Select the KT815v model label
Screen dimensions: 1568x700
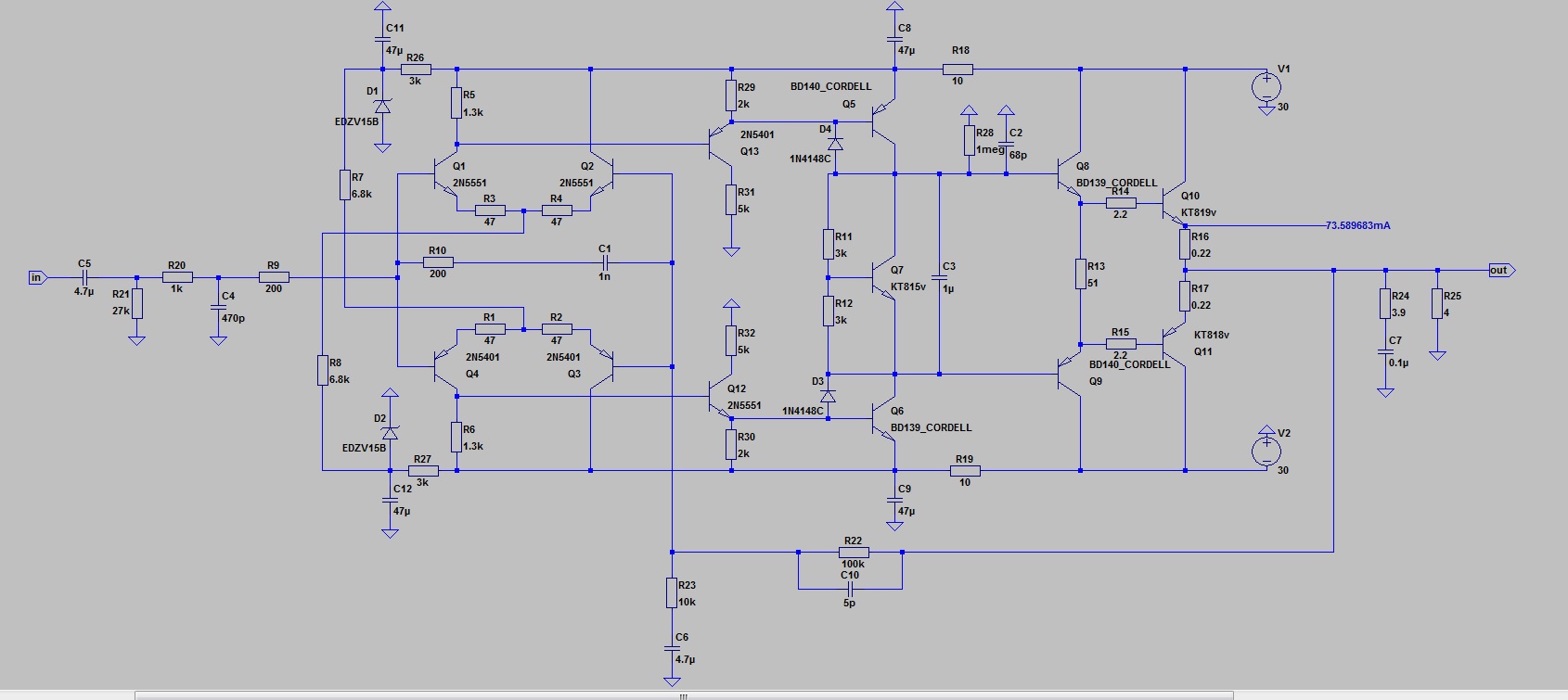[908, 286]
